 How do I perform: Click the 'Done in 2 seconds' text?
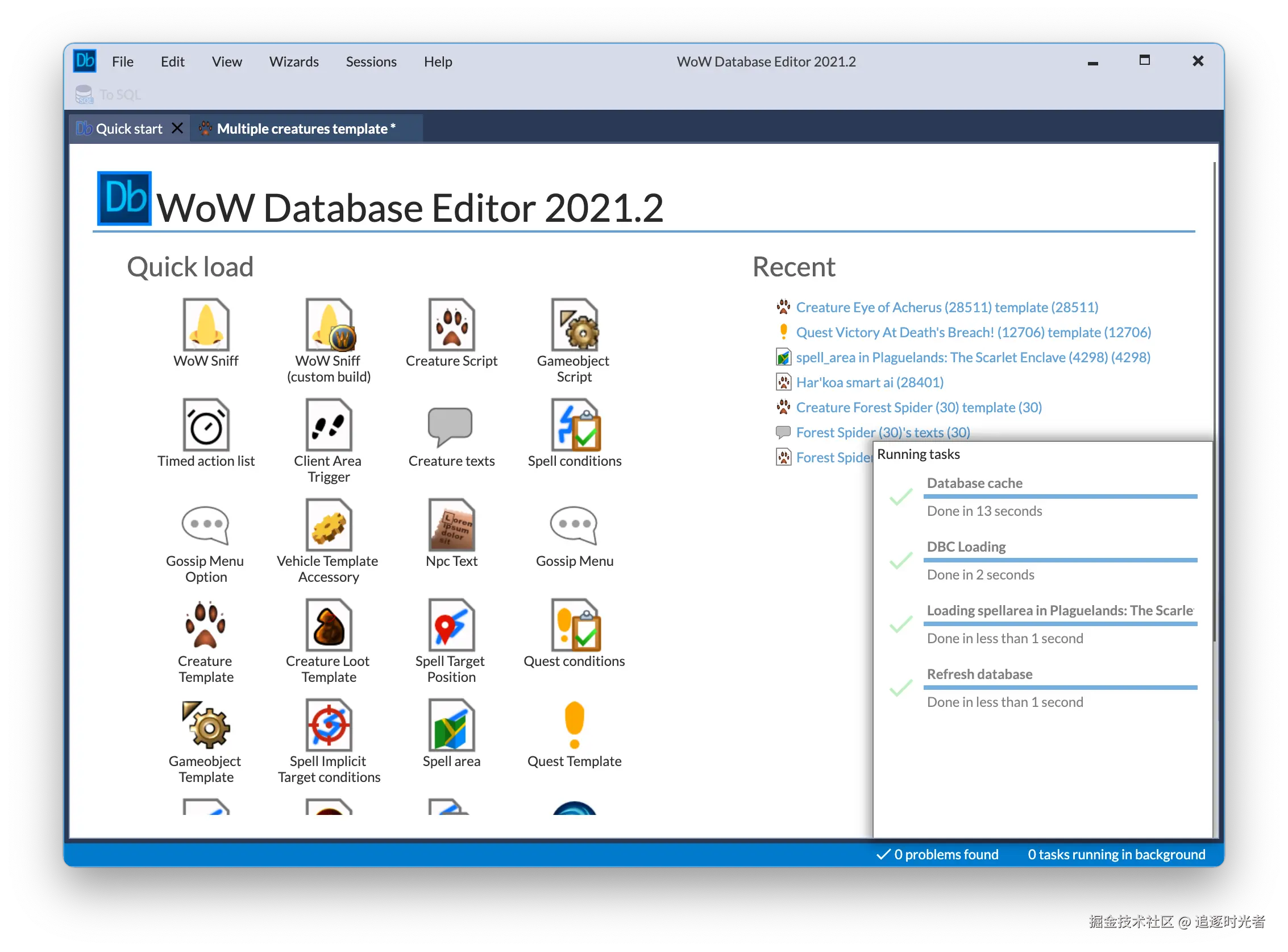point(980,574)
